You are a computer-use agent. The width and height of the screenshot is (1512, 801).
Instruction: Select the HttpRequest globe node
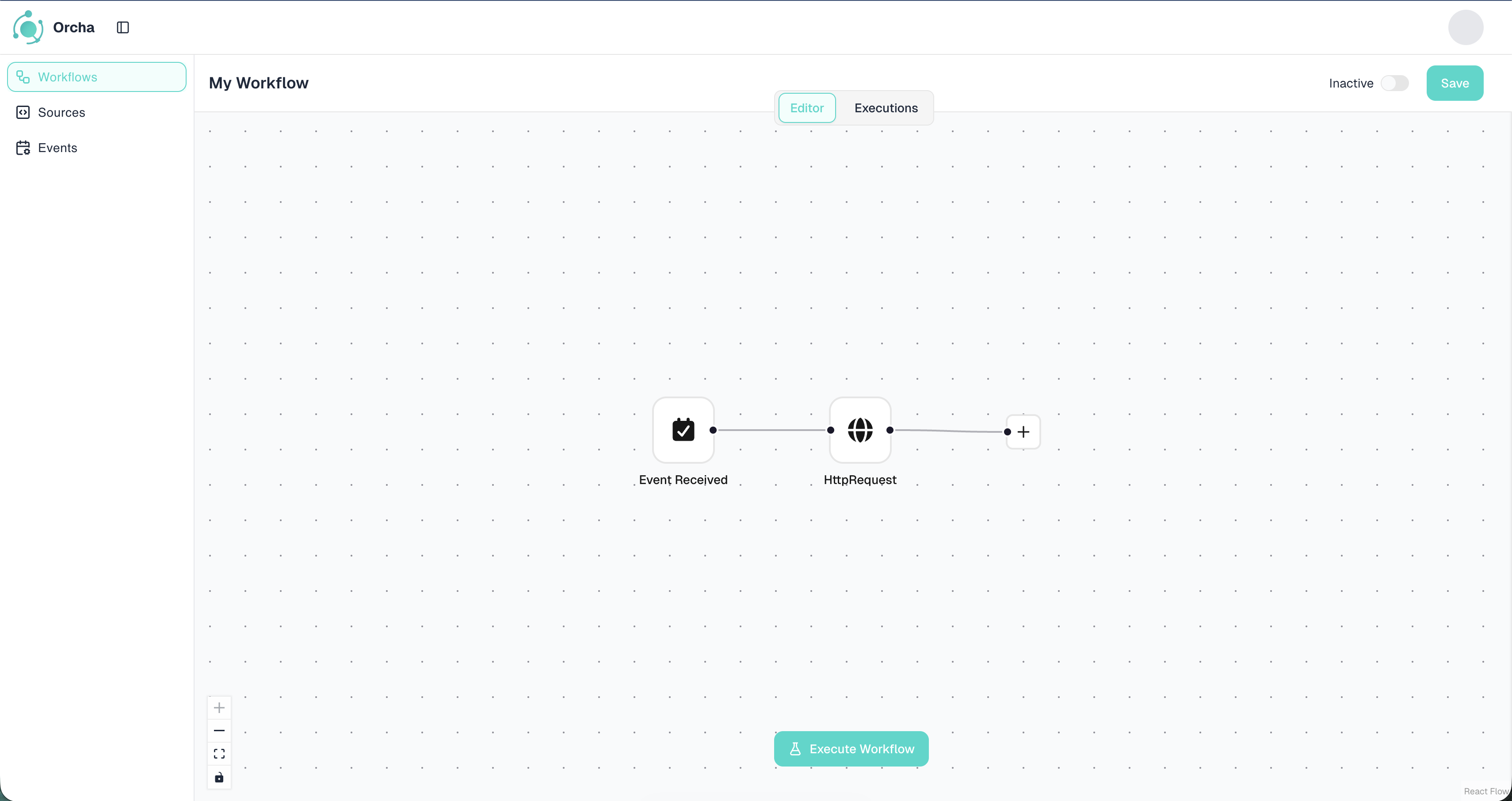point(860,430)
